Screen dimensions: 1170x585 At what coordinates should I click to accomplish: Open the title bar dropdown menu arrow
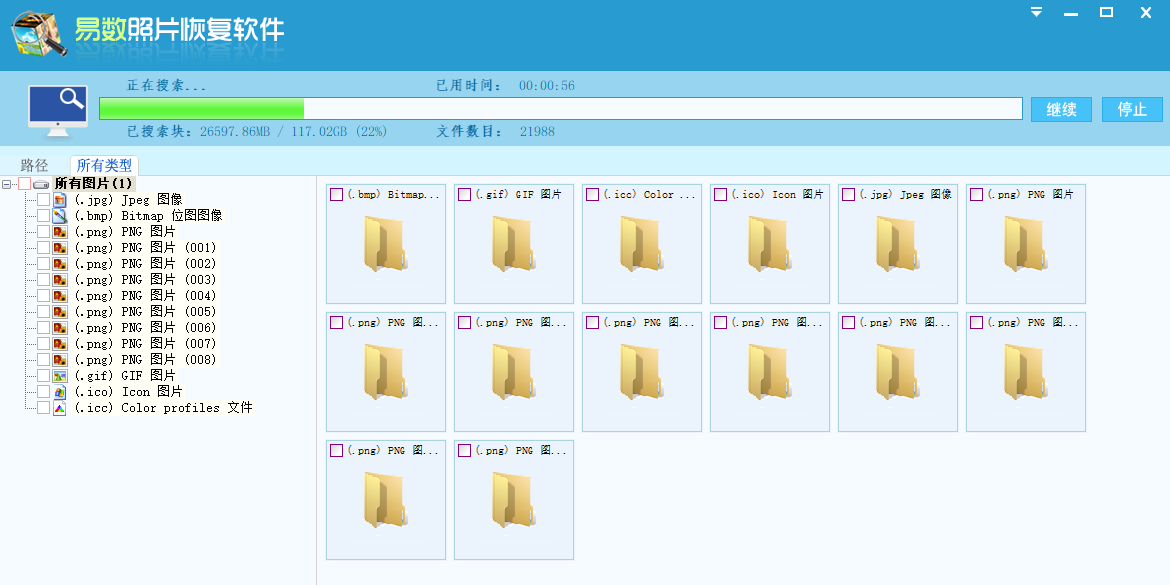tap(1037, 13)
